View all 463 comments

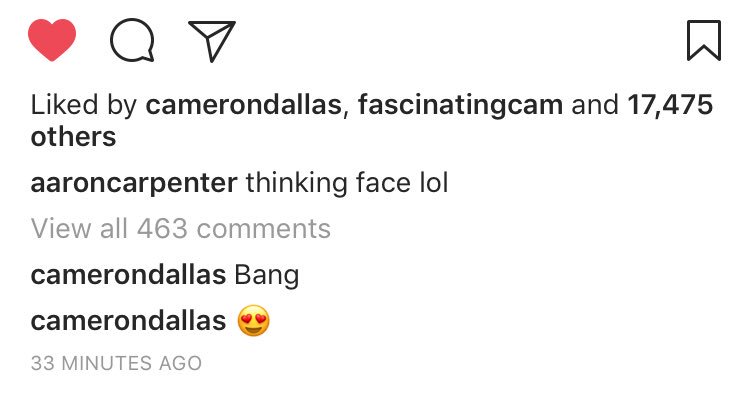(181, 229)
